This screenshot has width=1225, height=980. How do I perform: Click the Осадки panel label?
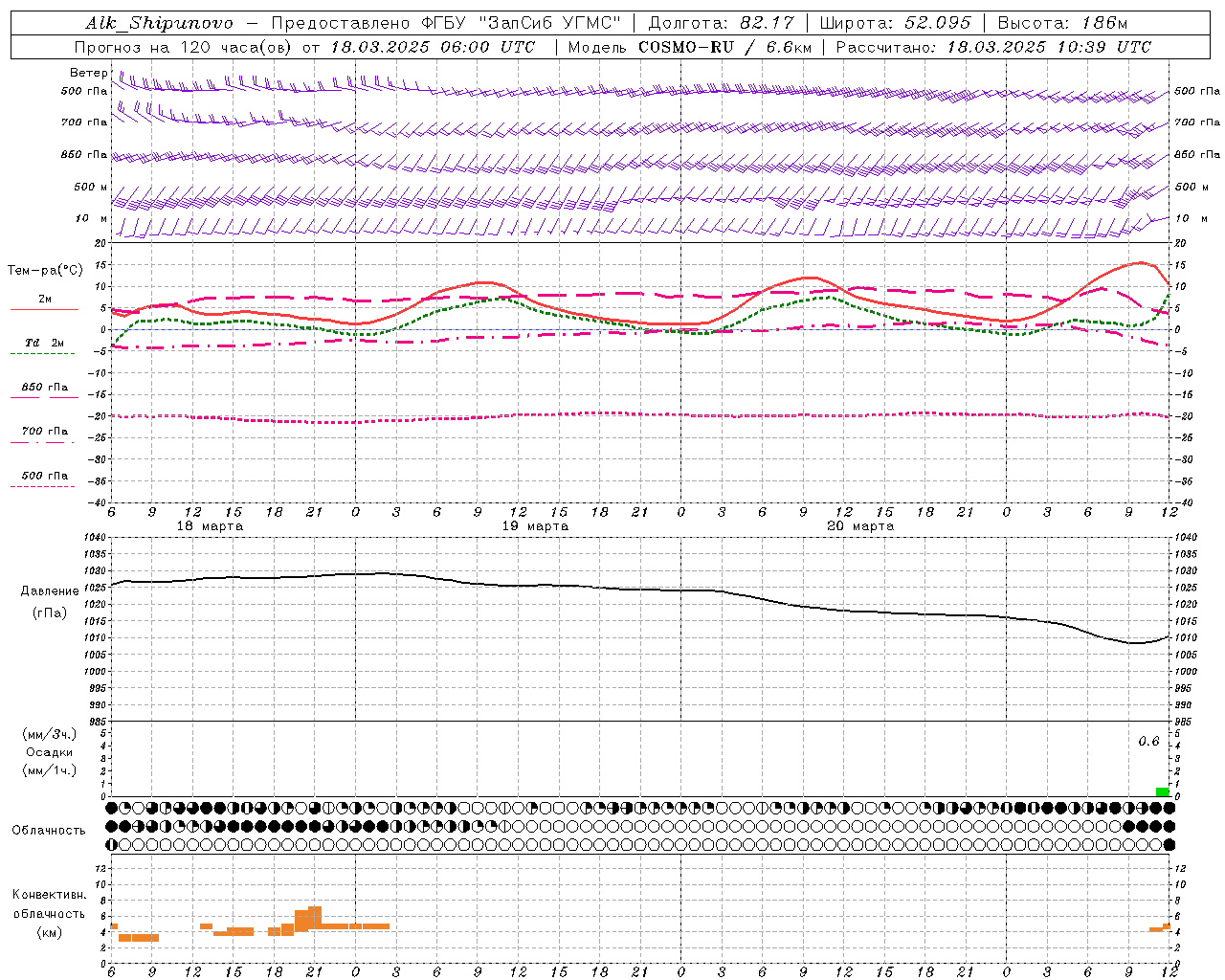click(x=50, y=752)
